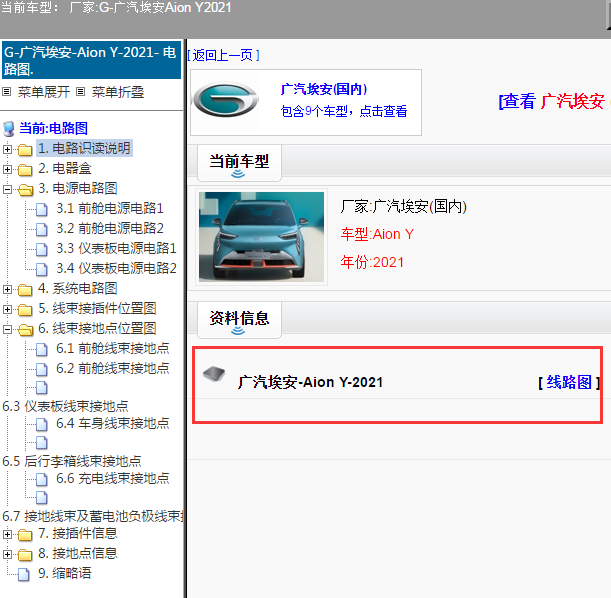Click page icon above 6.5 后行李箱线束接地点

tap(42, 443)
